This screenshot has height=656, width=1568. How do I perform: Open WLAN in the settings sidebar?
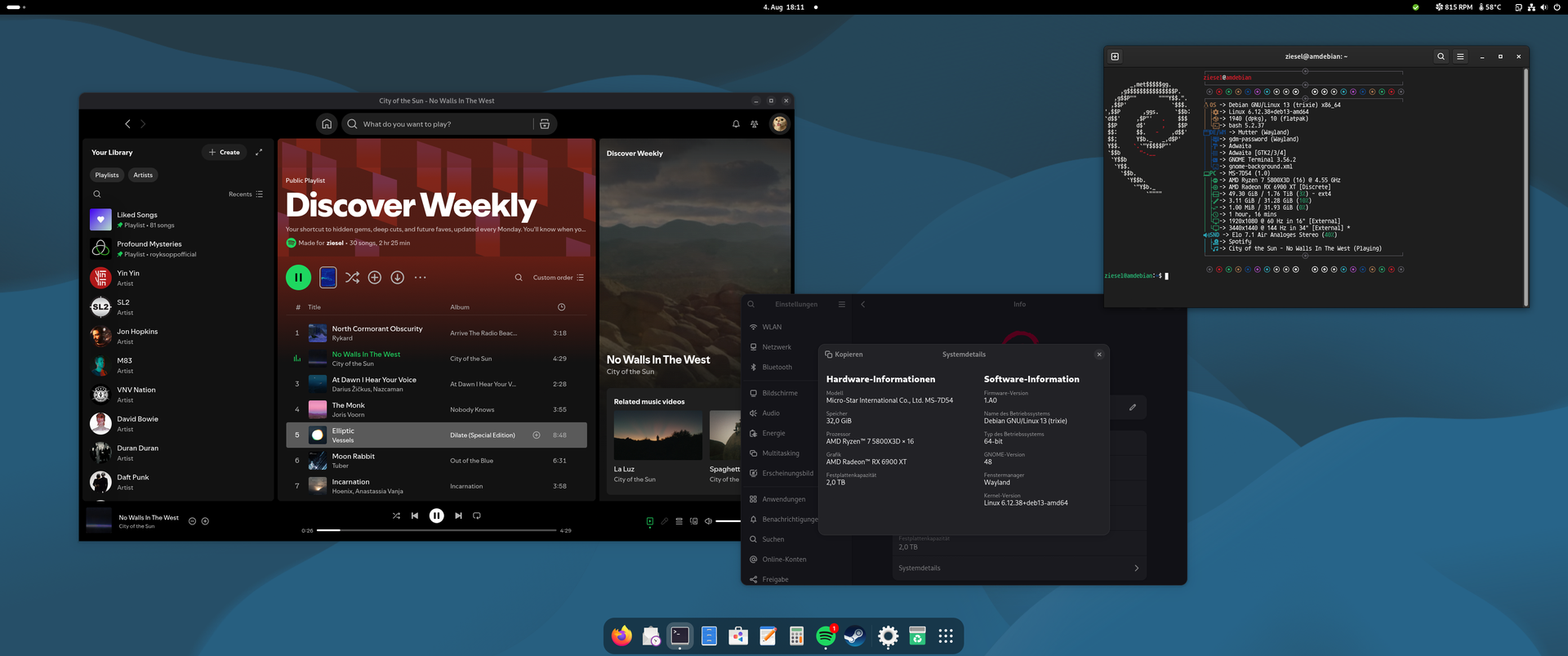point(772,327)
